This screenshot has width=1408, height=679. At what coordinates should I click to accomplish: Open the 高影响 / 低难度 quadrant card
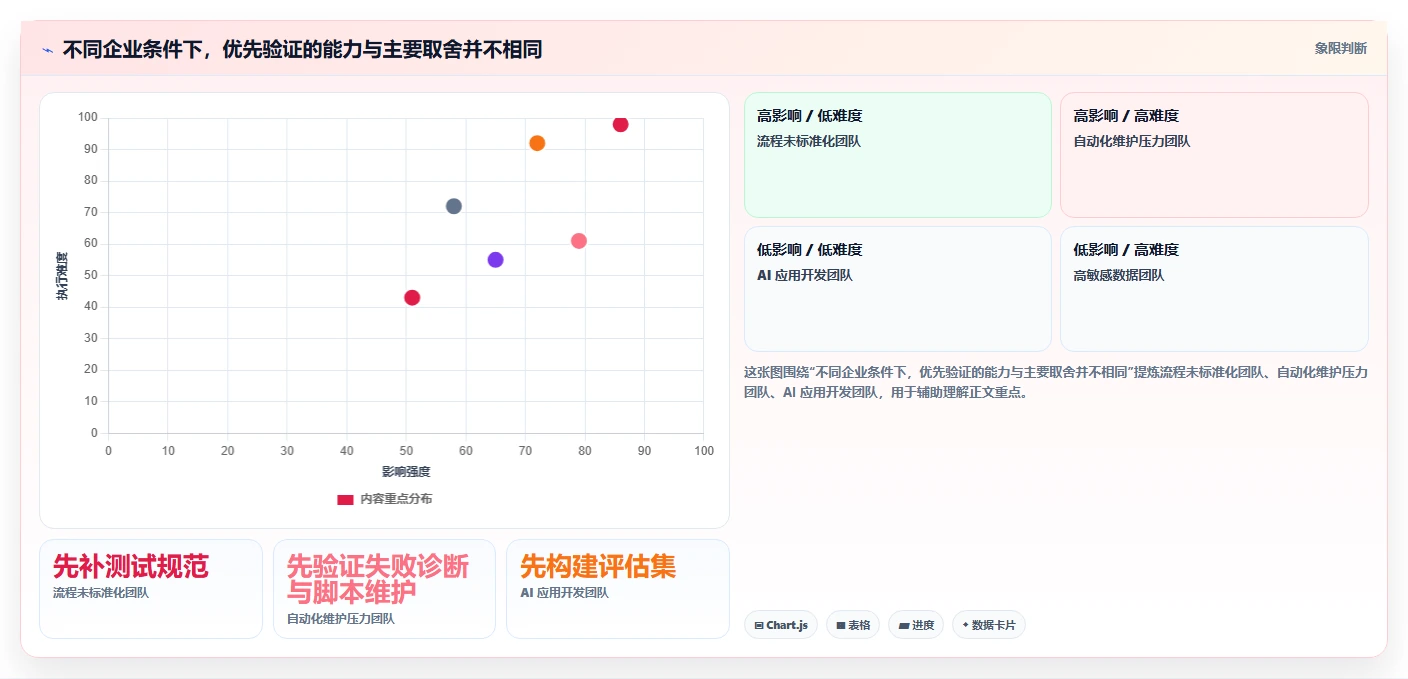[x=897, y=155]
